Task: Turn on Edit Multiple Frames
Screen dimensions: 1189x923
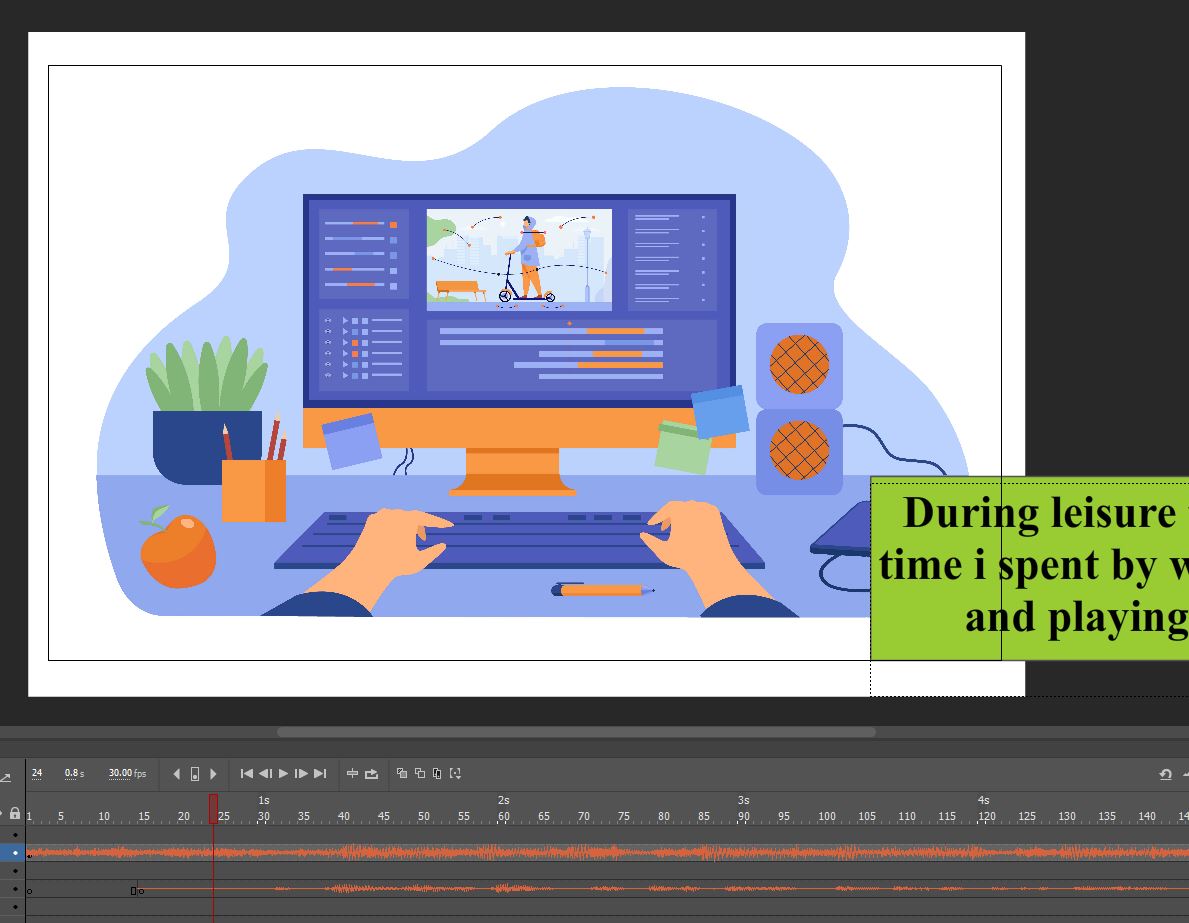Action: point(438,773)
